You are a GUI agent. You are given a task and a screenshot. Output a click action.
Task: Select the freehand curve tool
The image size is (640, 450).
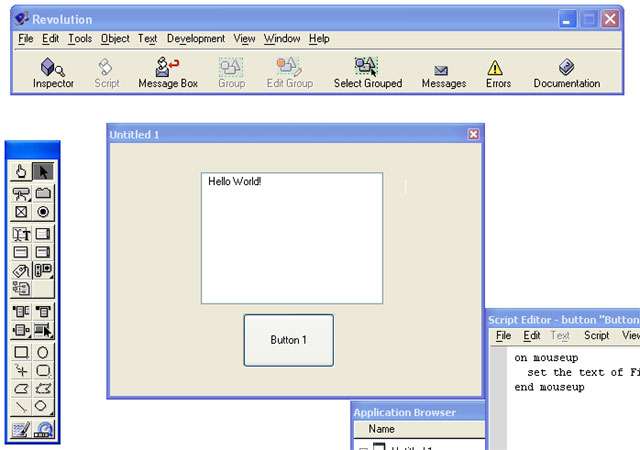tap(21, 370)
